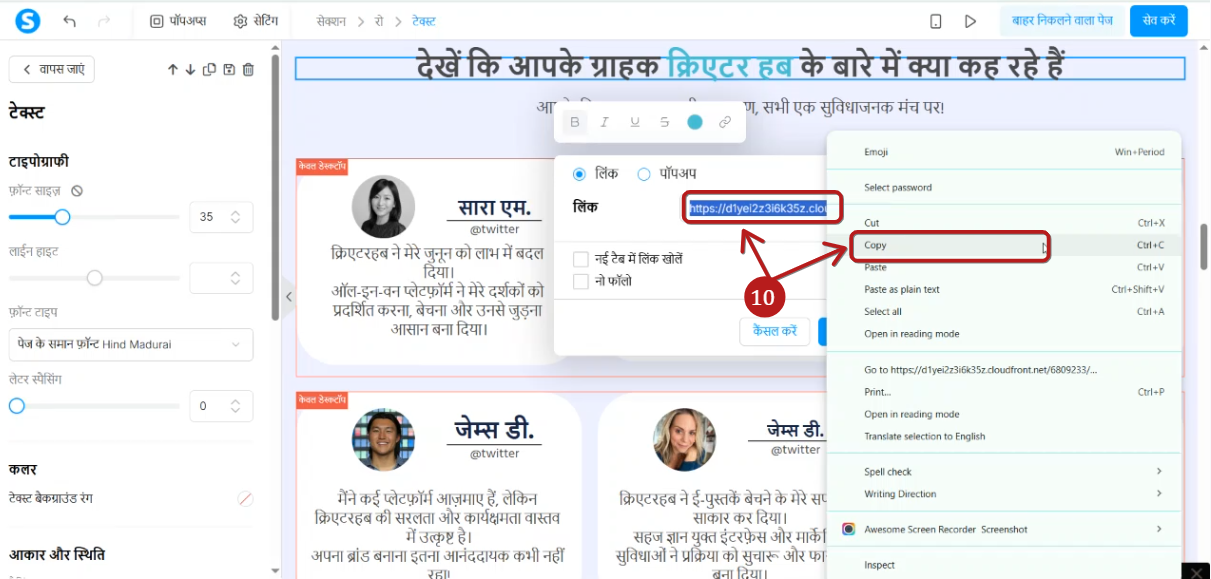Click the play preview icon
The height and width of the screenshot is (579, 1211).
pyautogui.click(x=970, y=21)
